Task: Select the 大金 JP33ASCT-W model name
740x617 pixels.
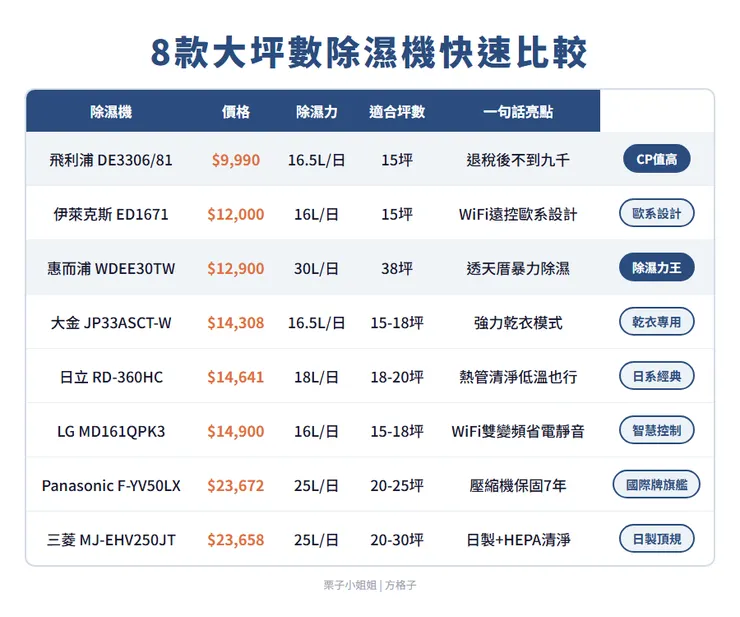Action: [x=111, y=323]
